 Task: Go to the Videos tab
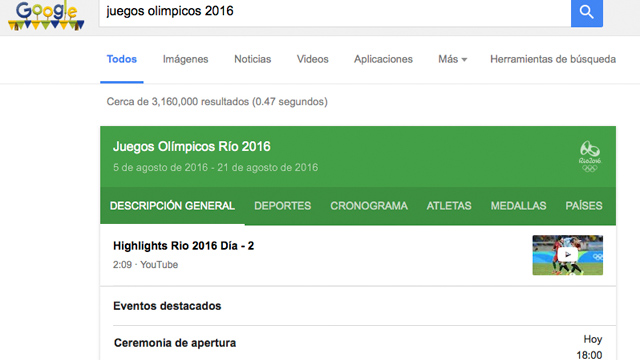coord(312,59)
